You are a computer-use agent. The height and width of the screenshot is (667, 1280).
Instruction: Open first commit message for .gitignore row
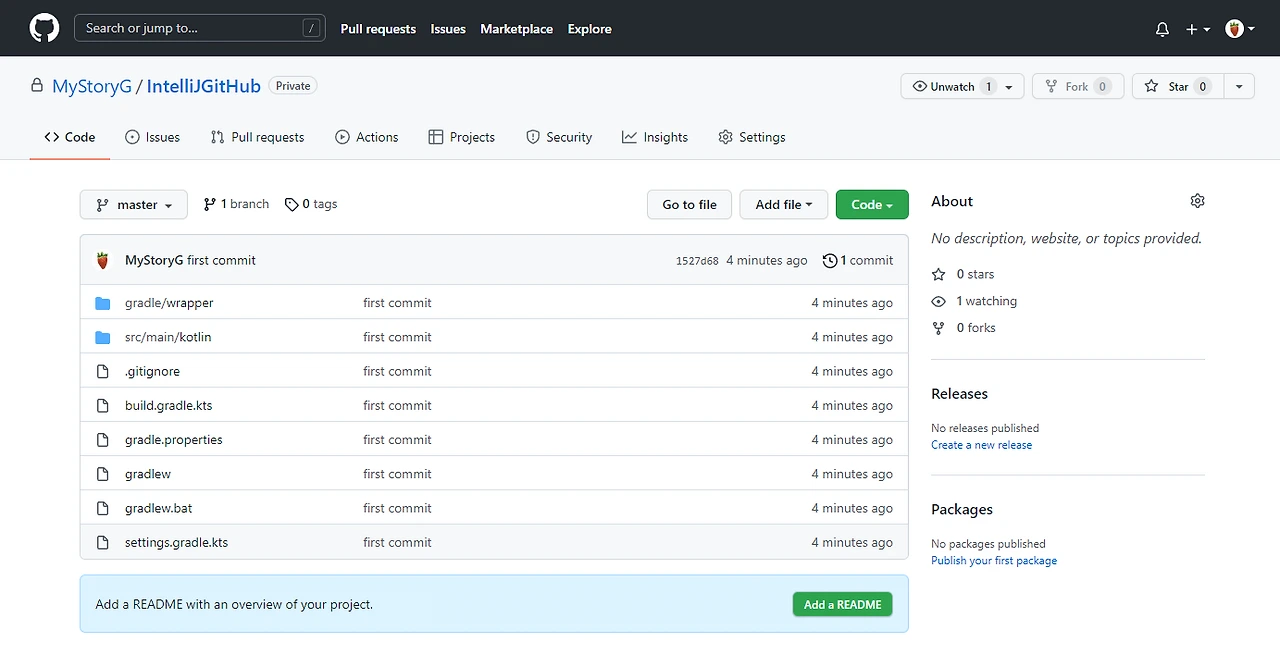pos(397,371)
